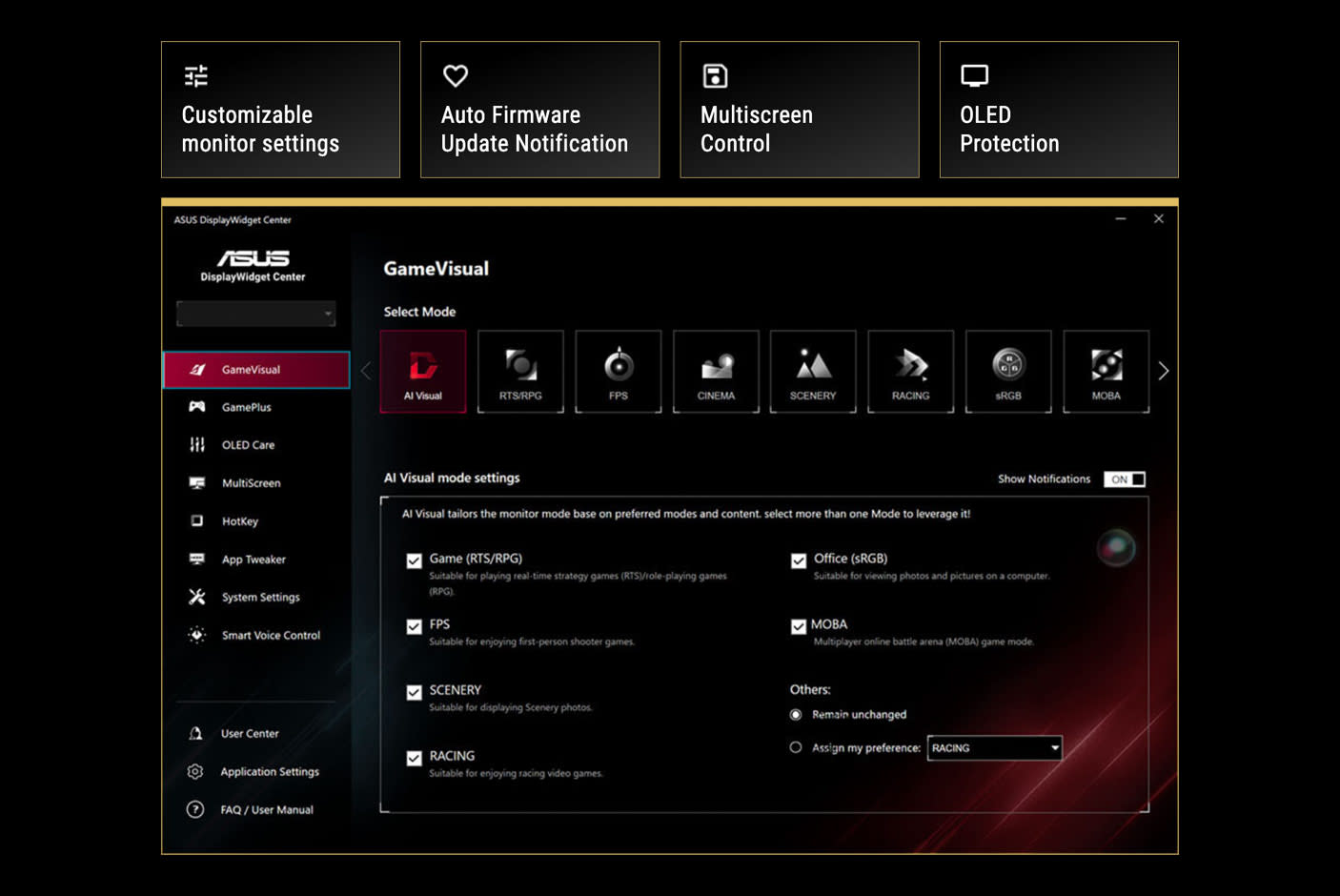
Task: Uncheck the Game (RTS/RPG) checkbox
Action: (x=414, y=560)
